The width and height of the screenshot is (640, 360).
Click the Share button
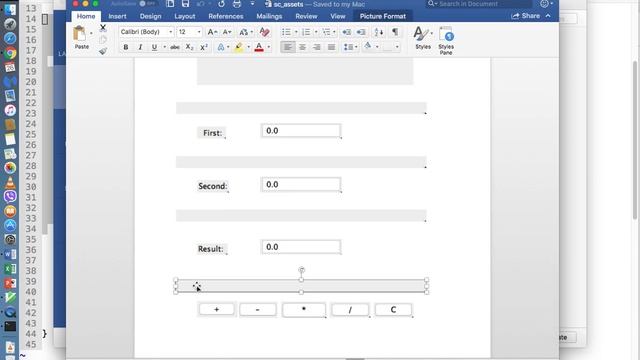(x=526, y=16)
